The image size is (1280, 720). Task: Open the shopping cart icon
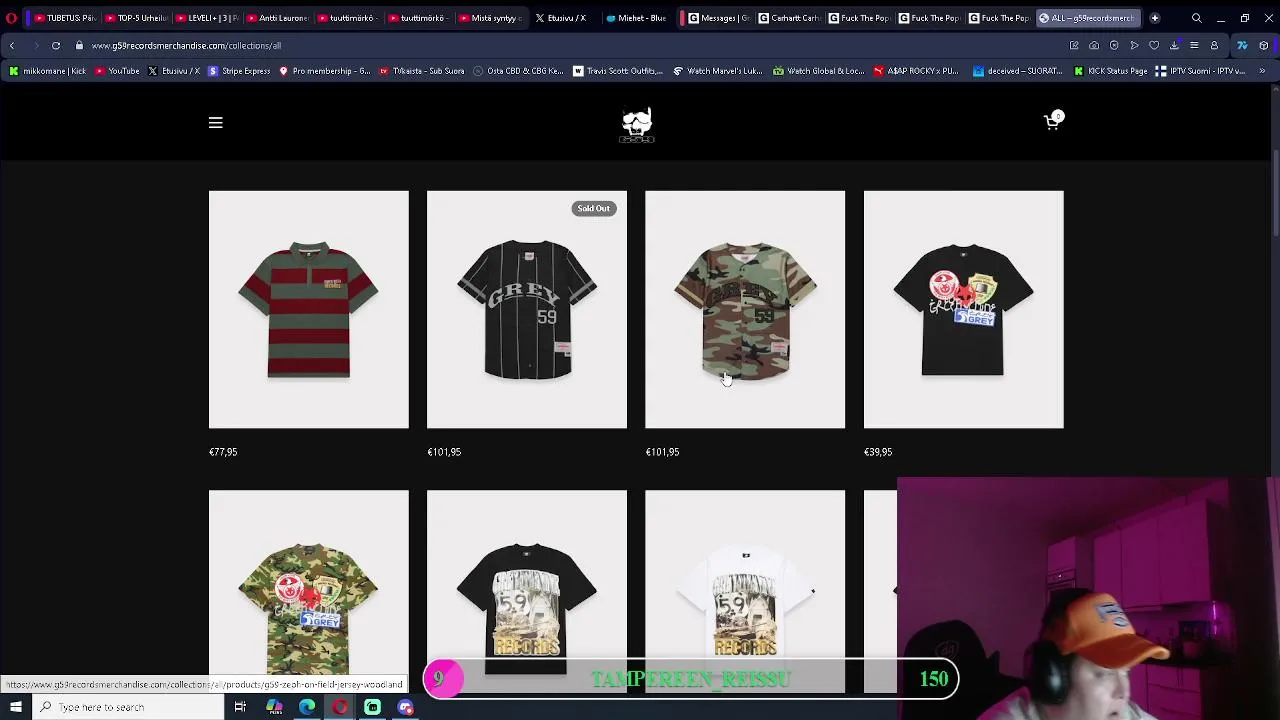(1052, 121)
